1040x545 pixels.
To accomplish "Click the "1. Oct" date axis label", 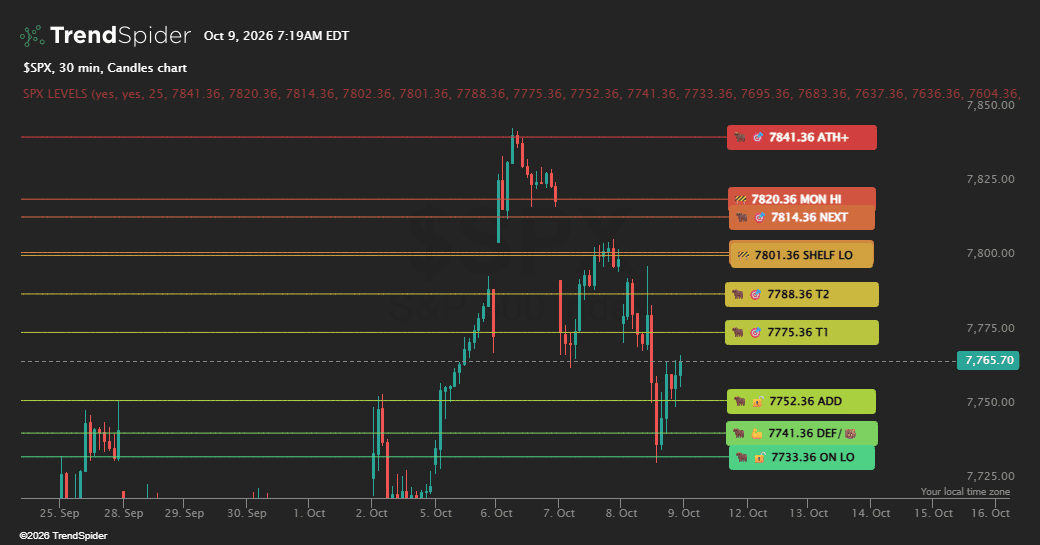I will click(x=310, y=513).
